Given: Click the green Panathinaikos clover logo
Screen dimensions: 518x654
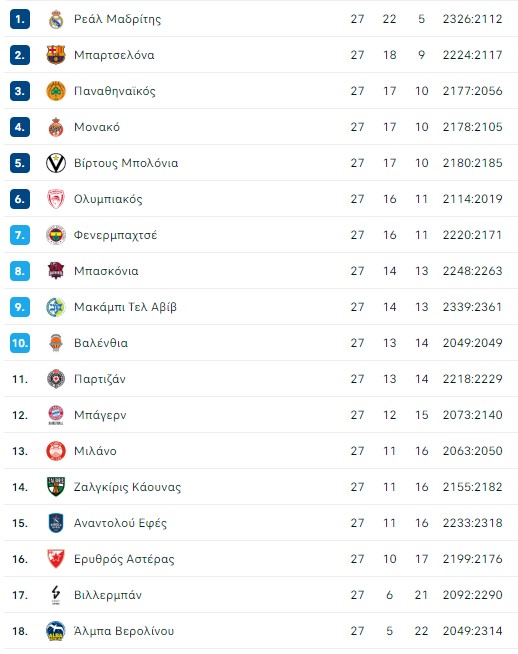Looking at the screenshot, I should [x=56, y=91].
